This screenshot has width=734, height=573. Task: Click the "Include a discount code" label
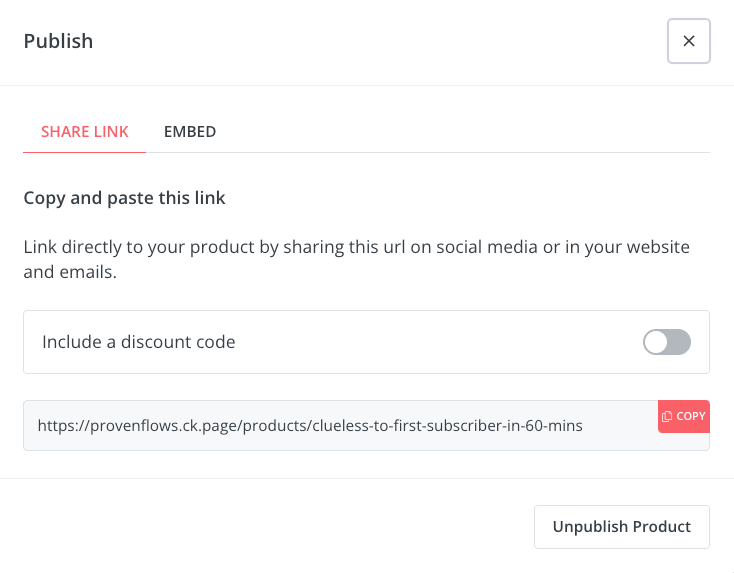coord(139,342)
